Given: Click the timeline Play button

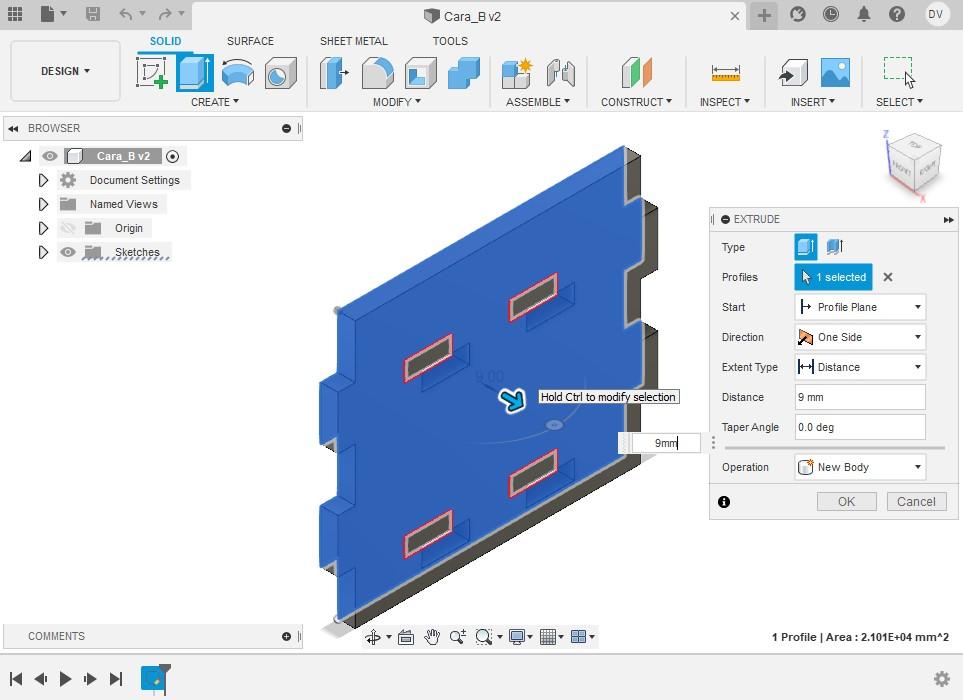Looking at the screenshot, I should (64, 679).
